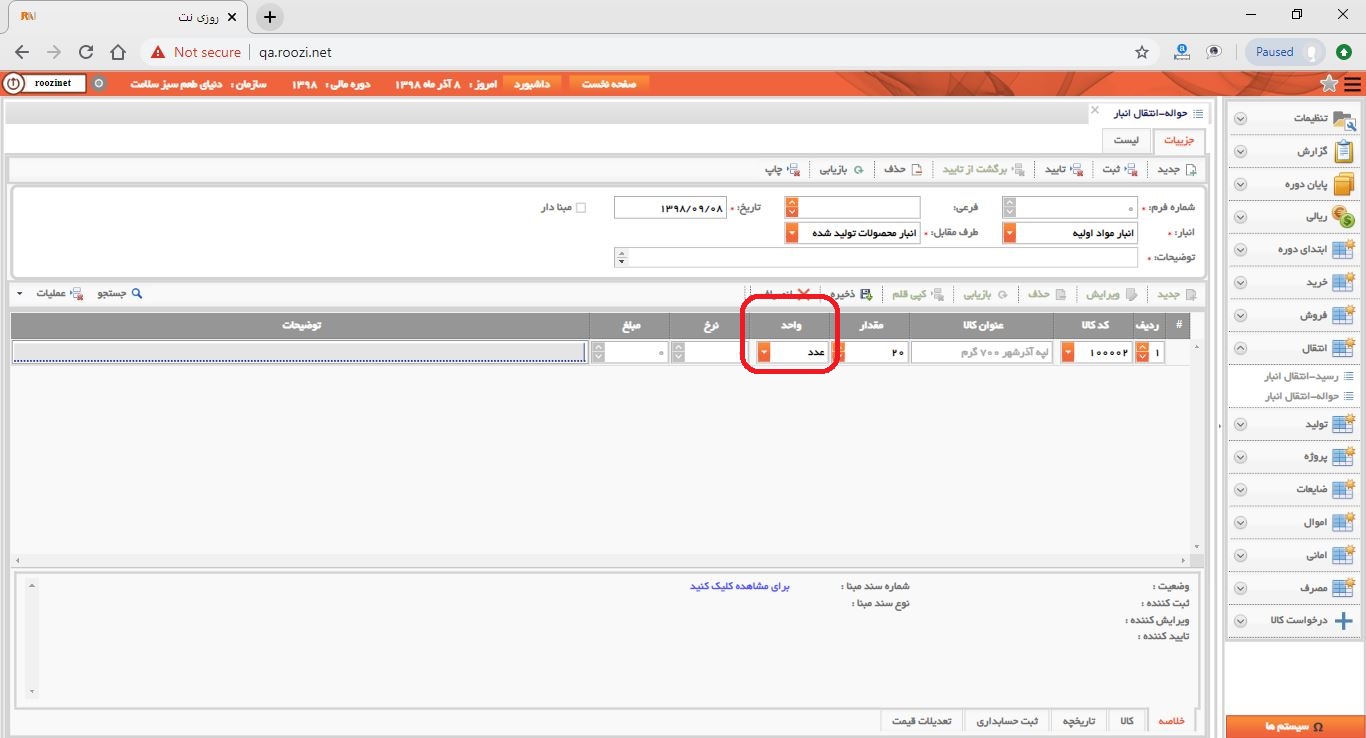Screen dimensions: 1366x738
Task: Expand the تولید sidebar section chevron
Action: [x=1240, y=424]
